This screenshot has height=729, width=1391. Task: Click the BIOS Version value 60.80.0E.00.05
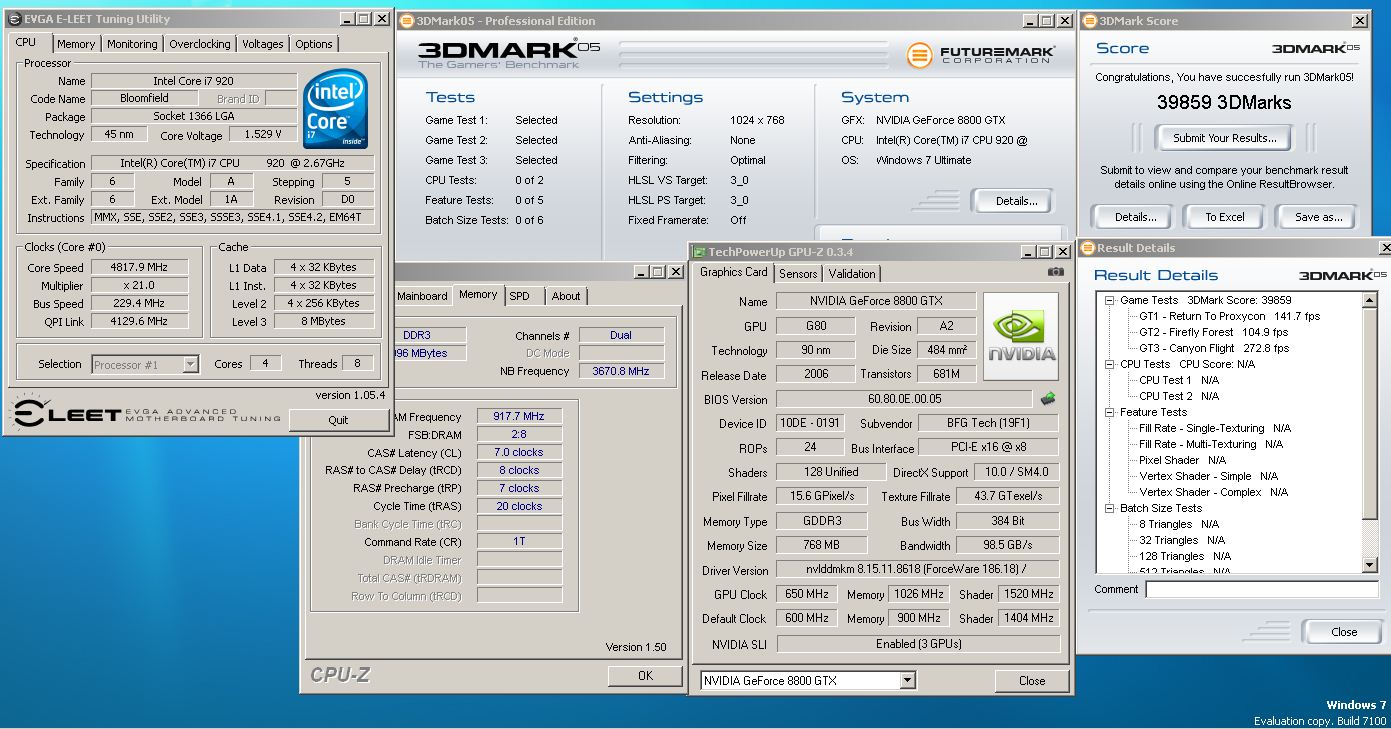[905, 399]
